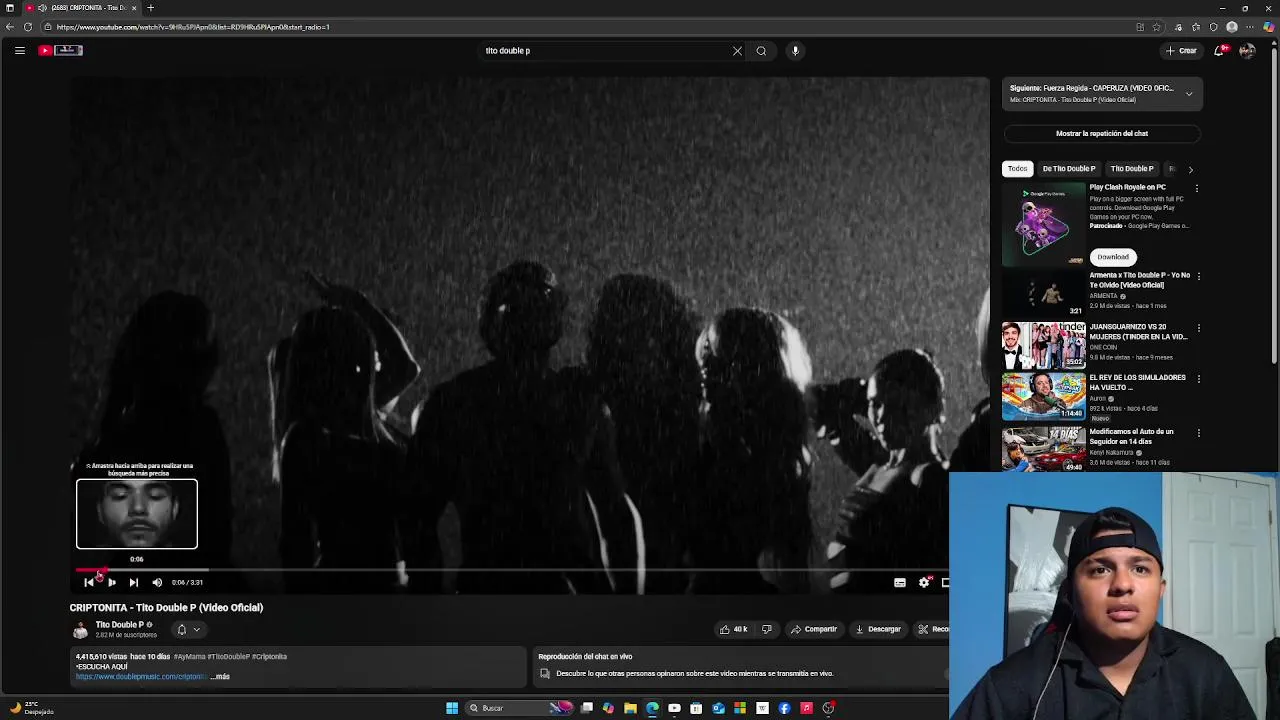Open Tito Double P channel avatar
1280x720 pixels.
tap(80, 630)
